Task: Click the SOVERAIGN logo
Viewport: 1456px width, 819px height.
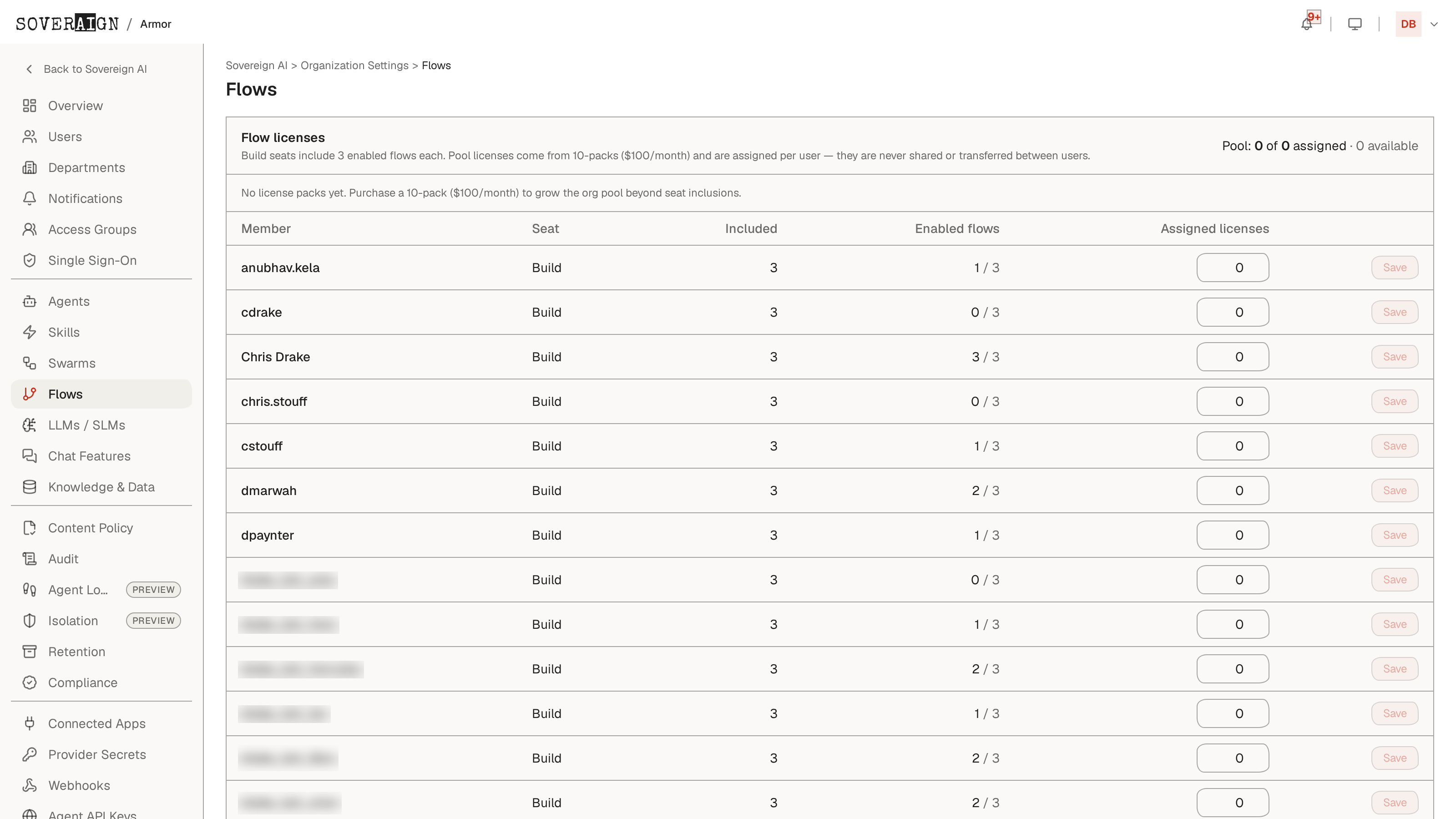Action: coord(67,24)
